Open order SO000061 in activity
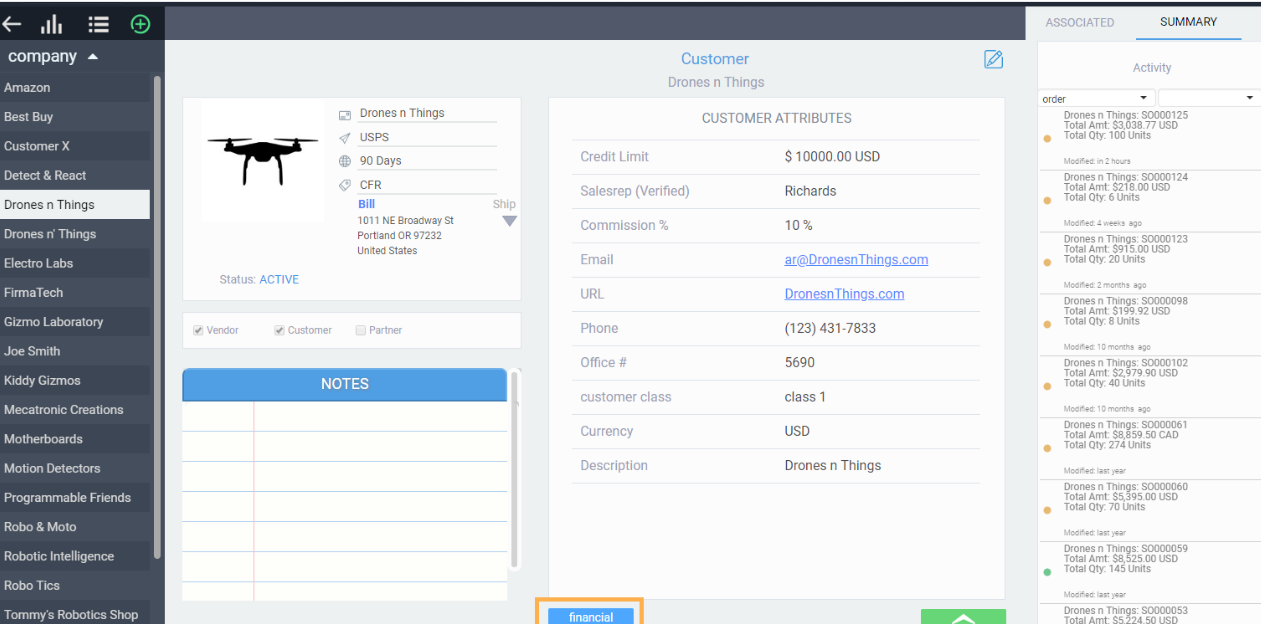The width and height of the screenshot is (1261, 624). point(1149,448)
